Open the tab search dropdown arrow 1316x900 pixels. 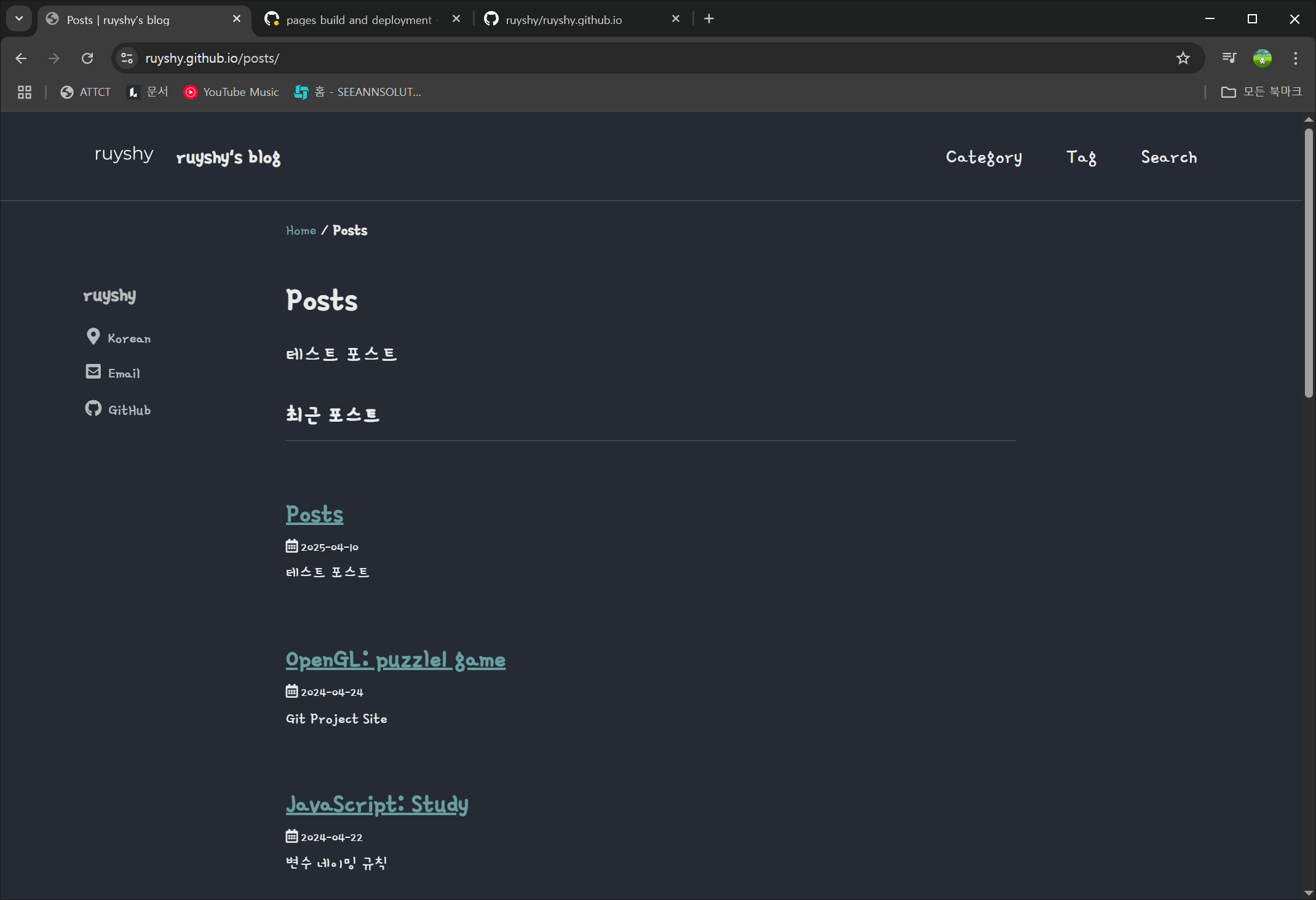pyautogui.click(x=18, y=18)
